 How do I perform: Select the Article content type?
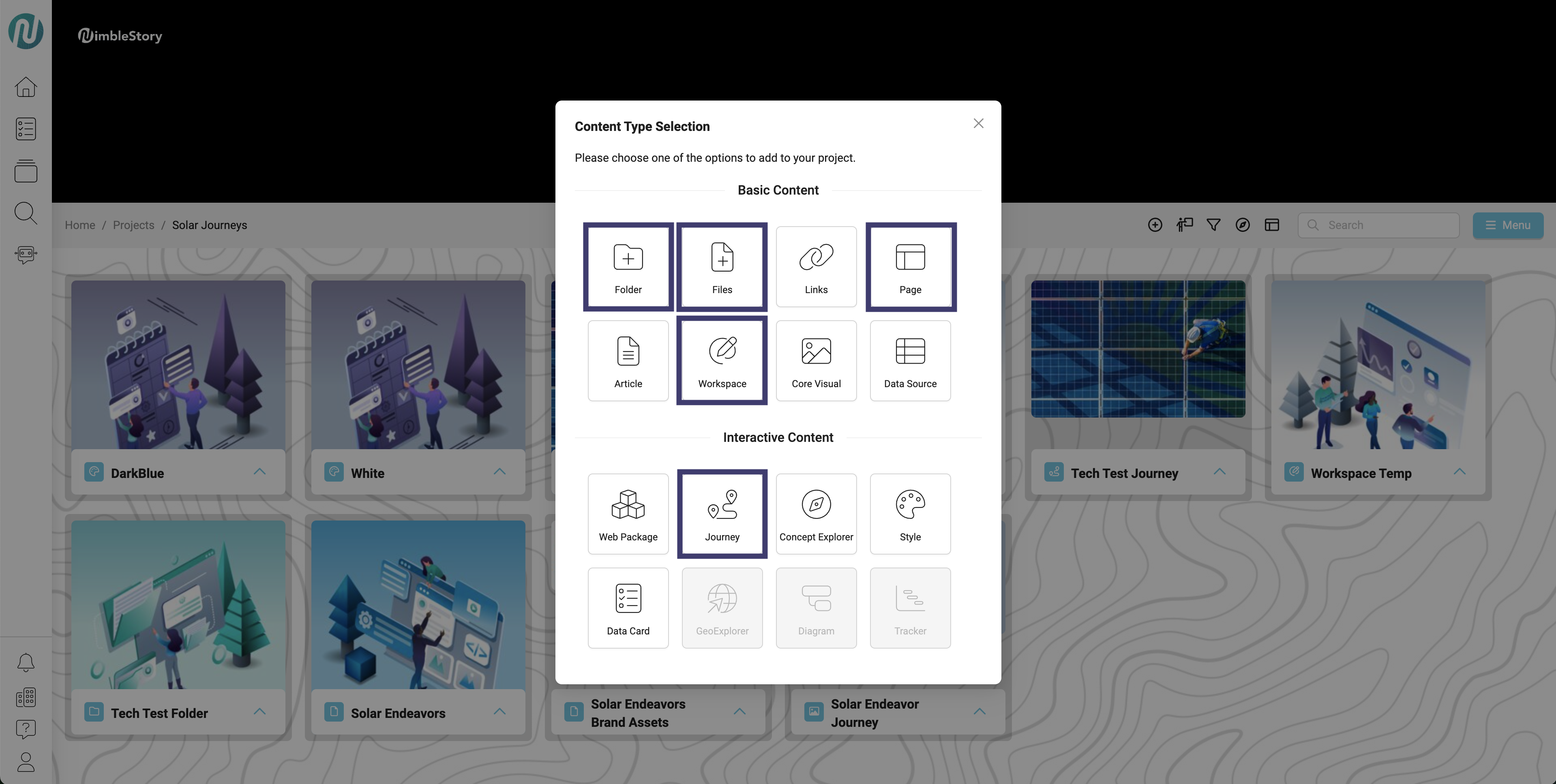pyautogui.click(x=628, y=361)
